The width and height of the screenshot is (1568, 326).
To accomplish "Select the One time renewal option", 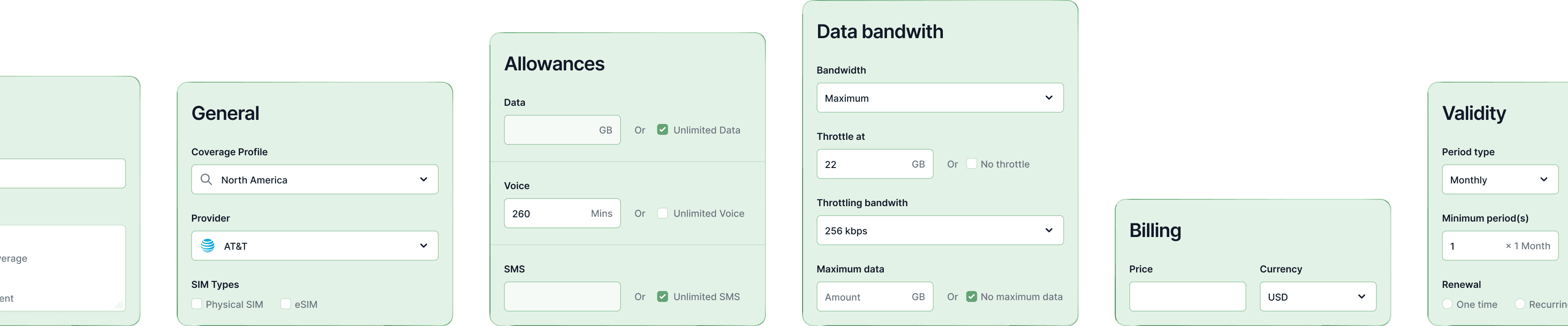I will pos(1447,304).
